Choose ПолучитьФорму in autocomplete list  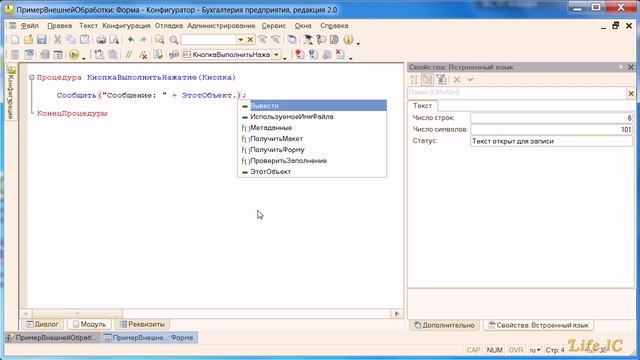coord(312,150)
